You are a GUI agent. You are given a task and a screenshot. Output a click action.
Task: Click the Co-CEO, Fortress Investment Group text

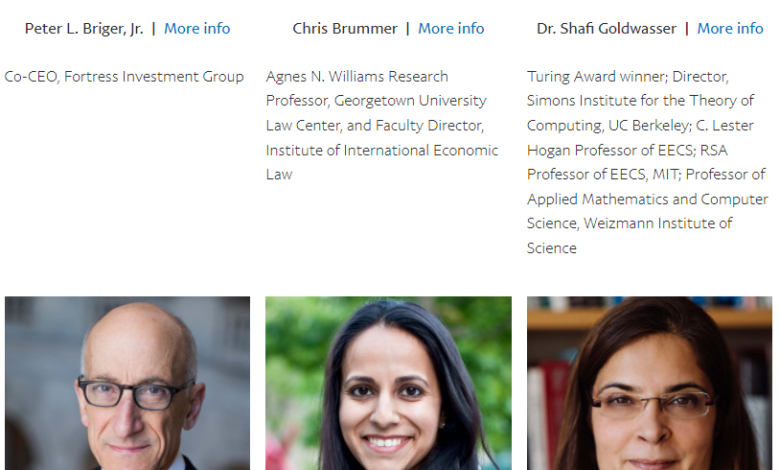click(124, 76)
